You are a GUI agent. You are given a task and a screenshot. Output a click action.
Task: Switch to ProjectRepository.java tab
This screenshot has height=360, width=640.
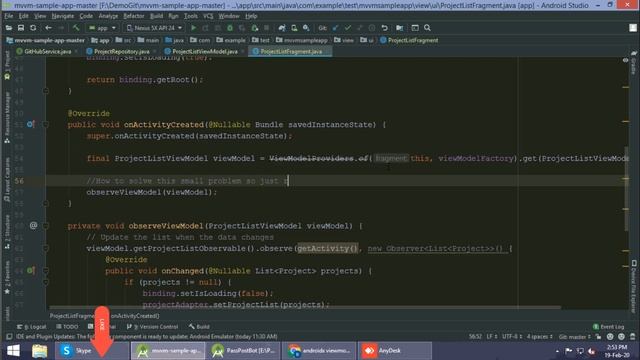pos(121,52)
